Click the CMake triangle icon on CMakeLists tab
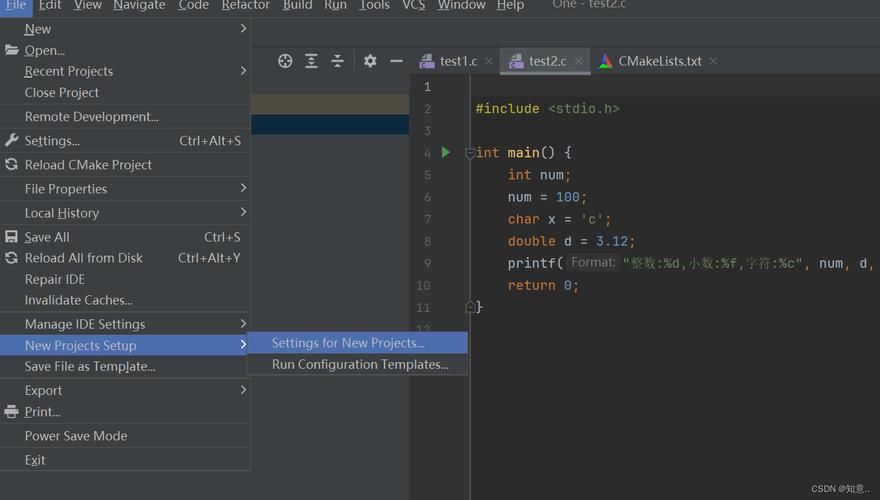Screen dimensions: 880x500 coord(606,61)
